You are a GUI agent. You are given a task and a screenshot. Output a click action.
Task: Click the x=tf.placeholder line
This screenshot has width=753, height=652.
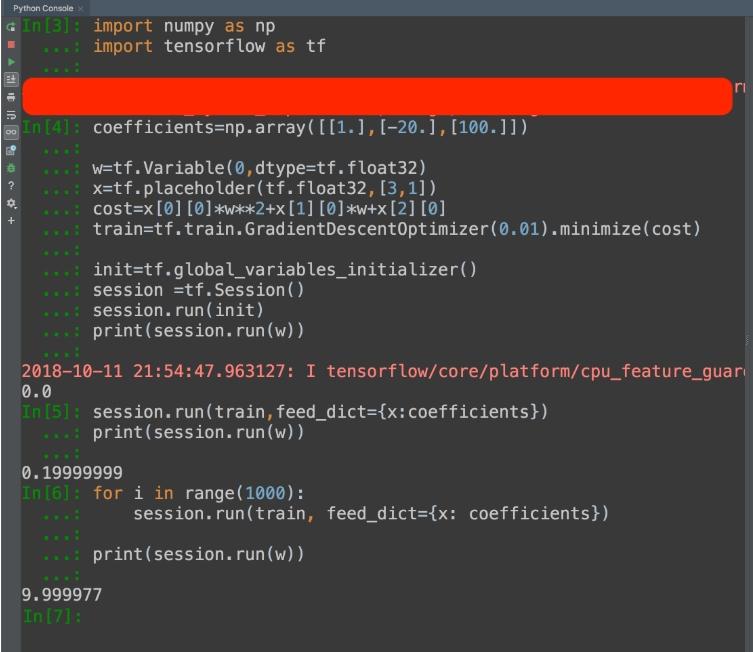point(265,188)
